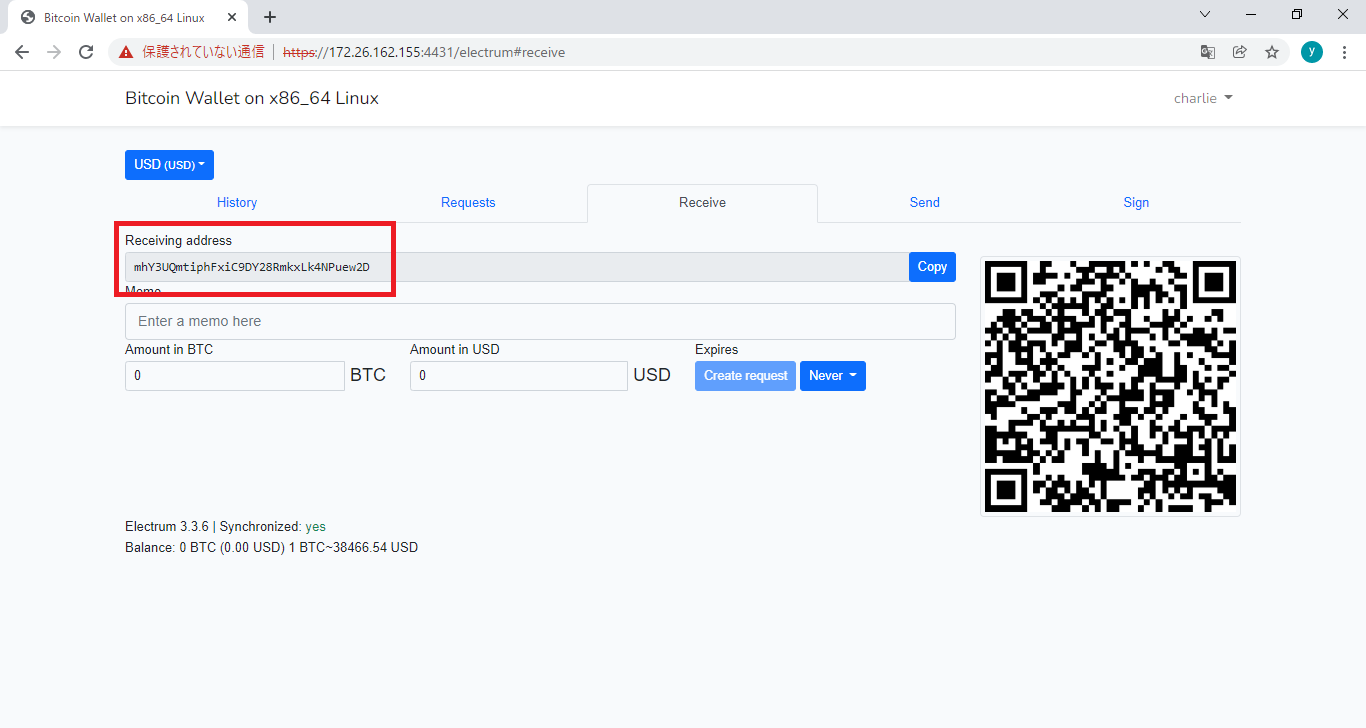Click the Amount in BTC input field

click(x=234, y=375)
